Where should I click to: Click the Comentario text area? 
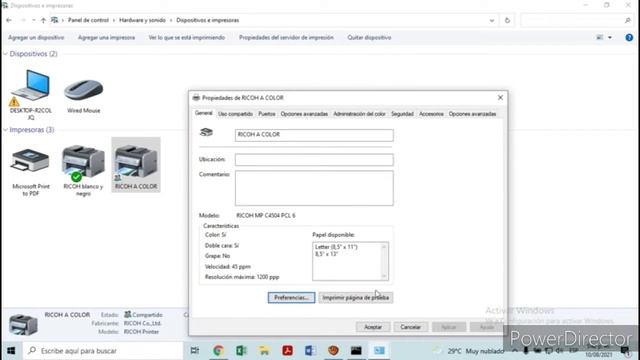pos(314,188)
